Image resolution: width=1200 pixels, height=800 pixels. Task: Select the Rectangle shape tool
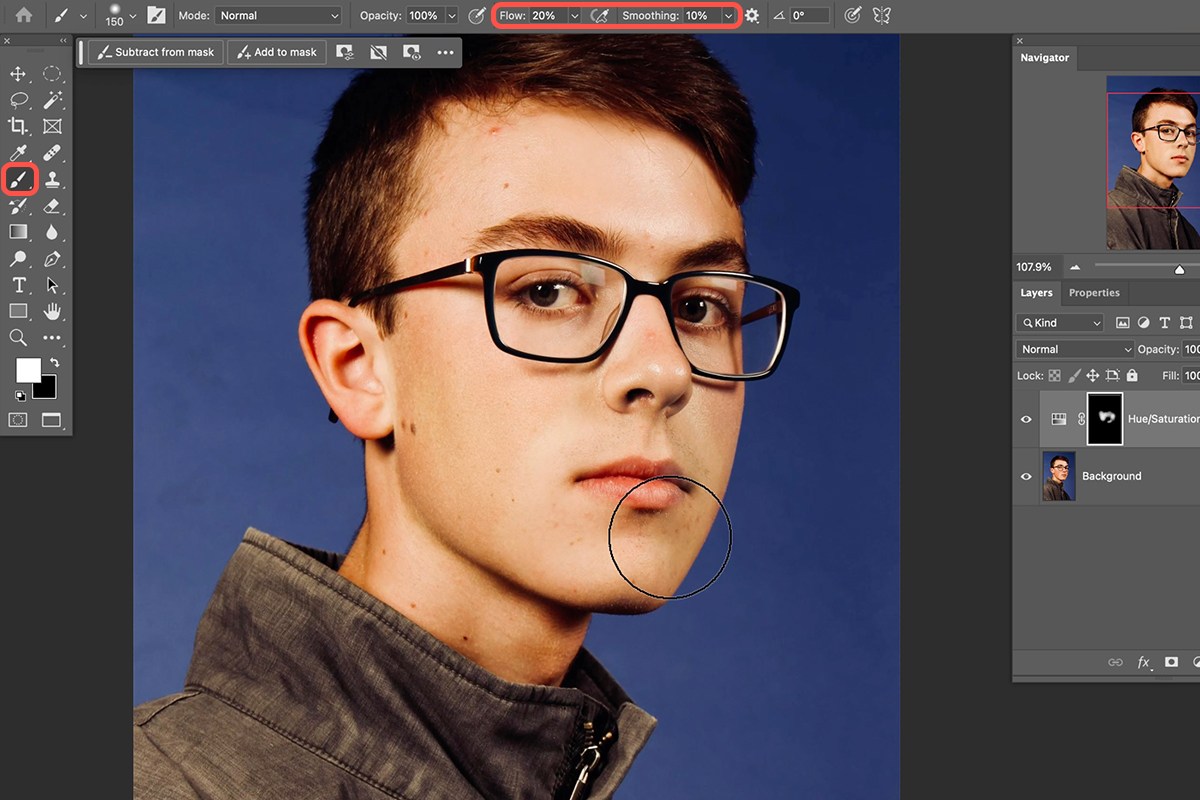pos(18,311)
